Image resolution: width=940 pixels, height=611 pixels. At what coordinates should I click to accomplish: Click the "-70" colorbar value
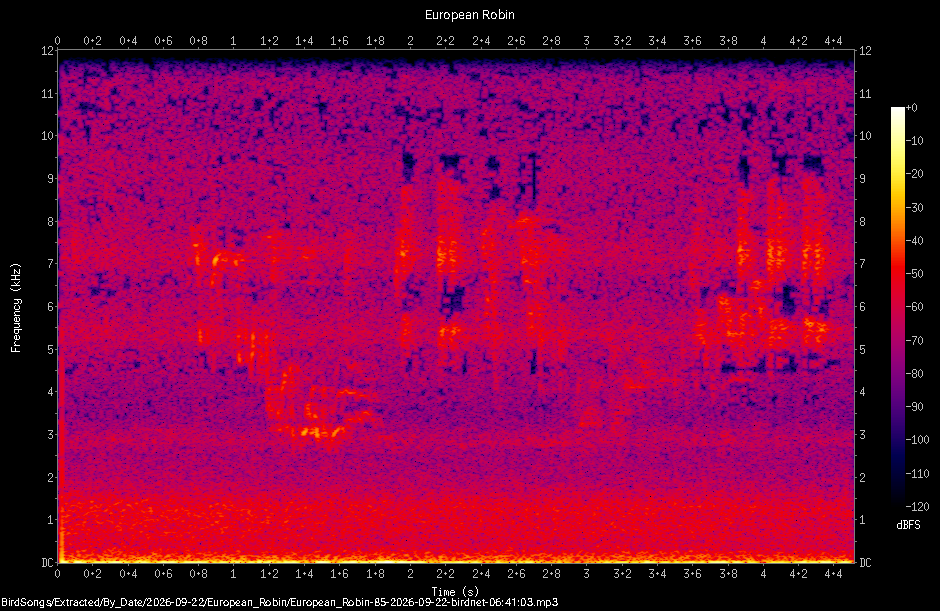point(914,340)
